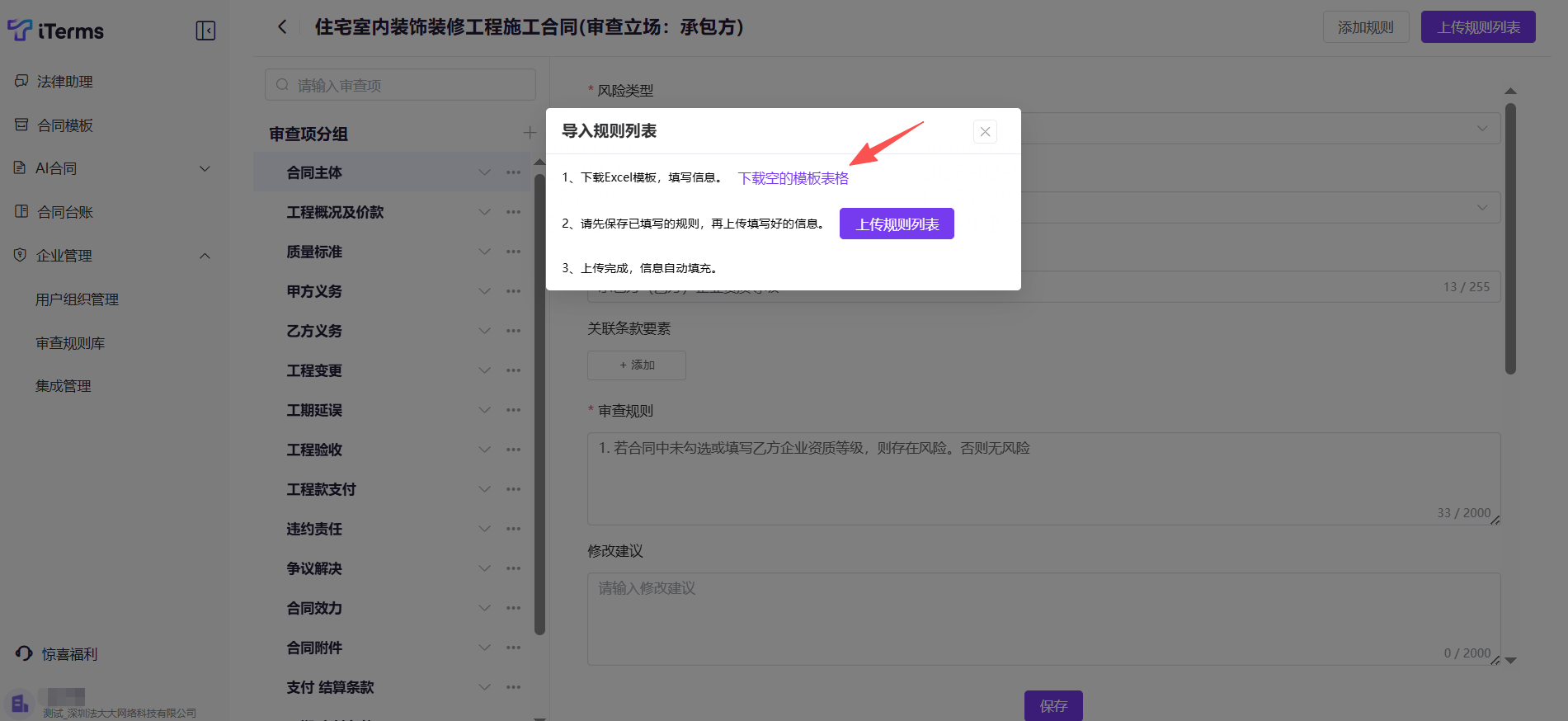1568x721 pixels.
Task: Click the form scrollbar down arrow
Action: [1510, 660]
